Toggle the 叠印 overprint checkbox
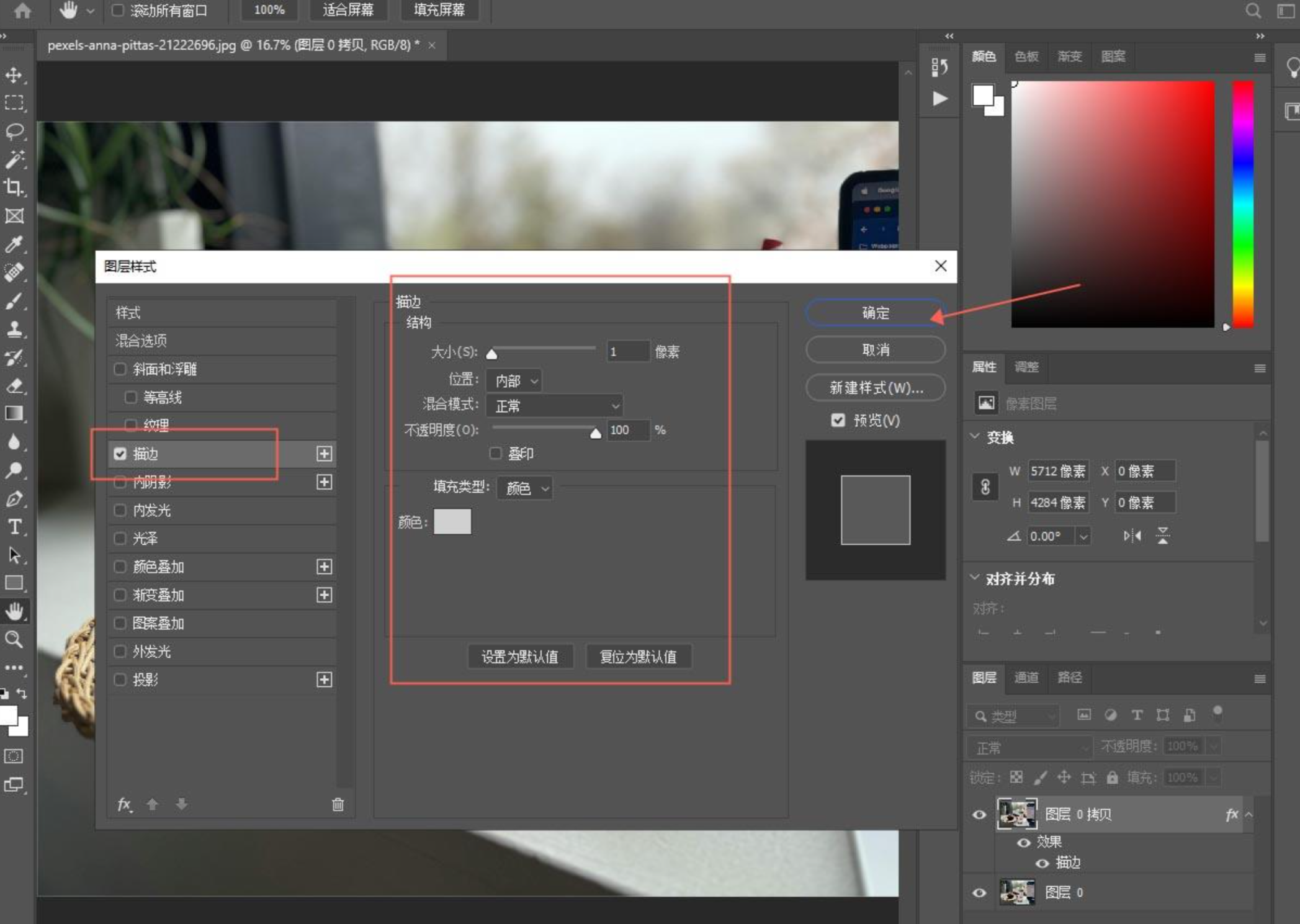The image size is (1300, 924). (495, 453)
